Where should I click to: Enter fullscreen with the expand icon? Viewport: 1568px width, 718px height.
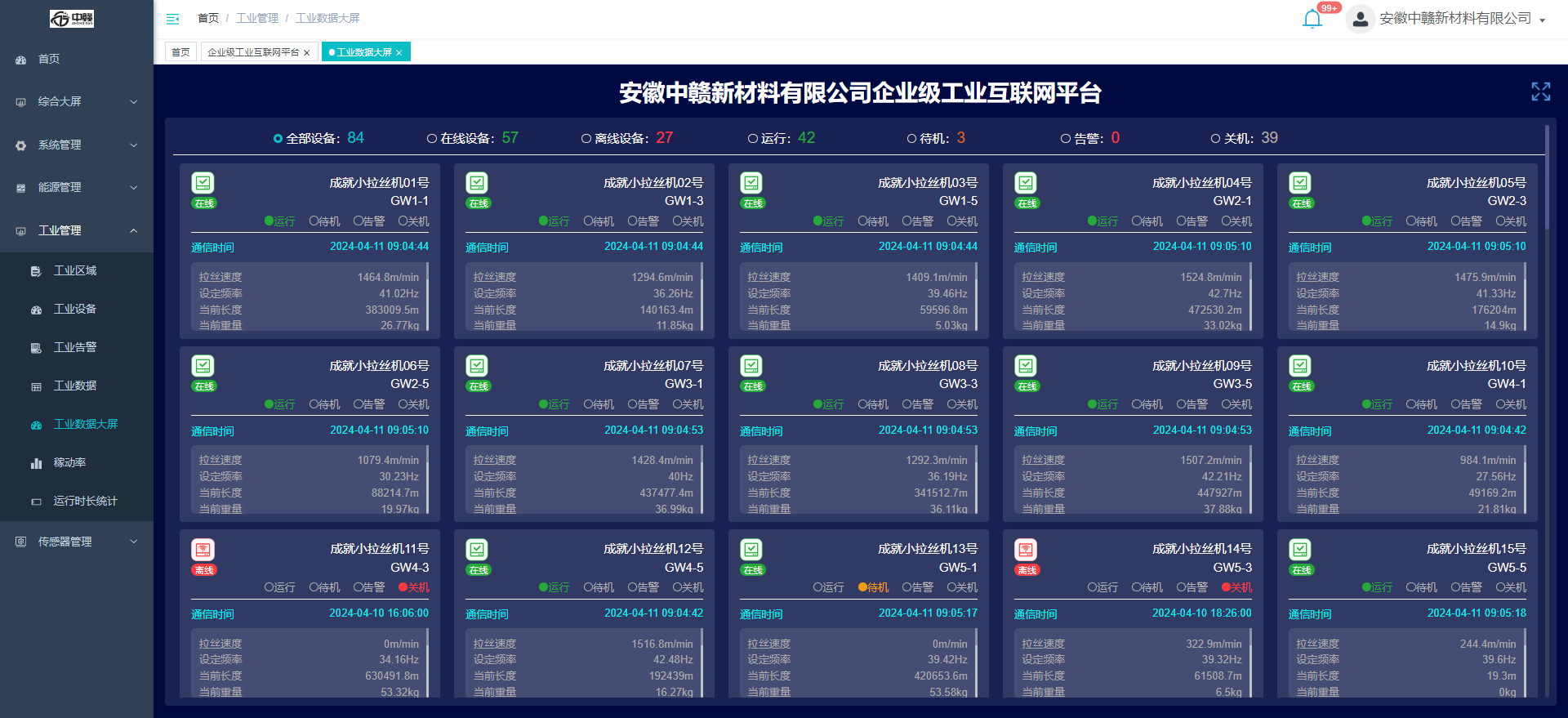point(1540,91)
